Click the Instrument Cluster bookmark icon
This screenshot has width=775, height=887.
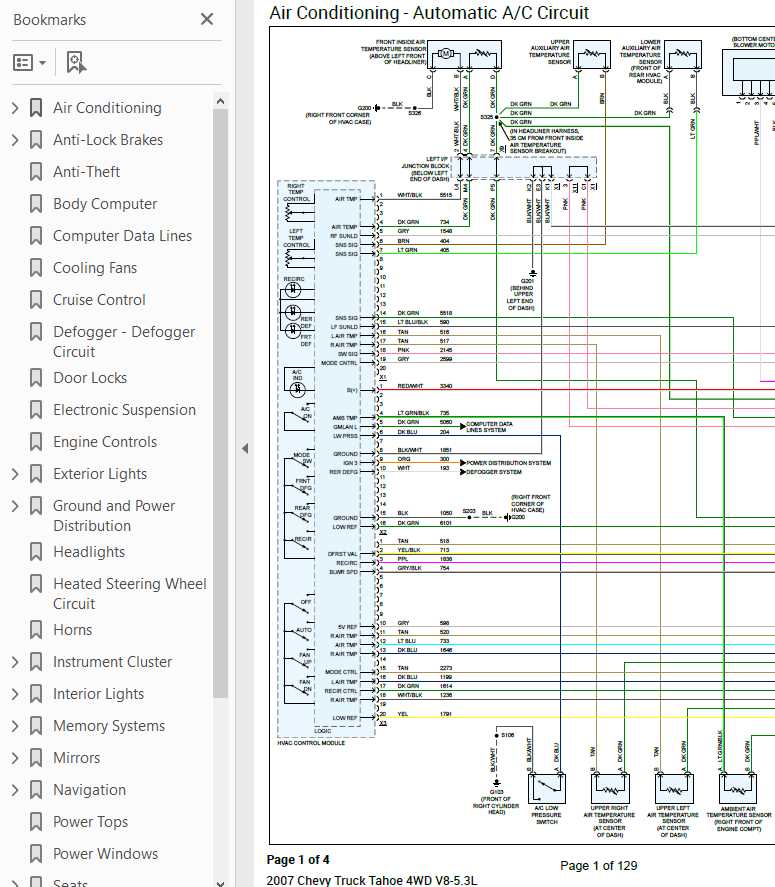point(36,662)
